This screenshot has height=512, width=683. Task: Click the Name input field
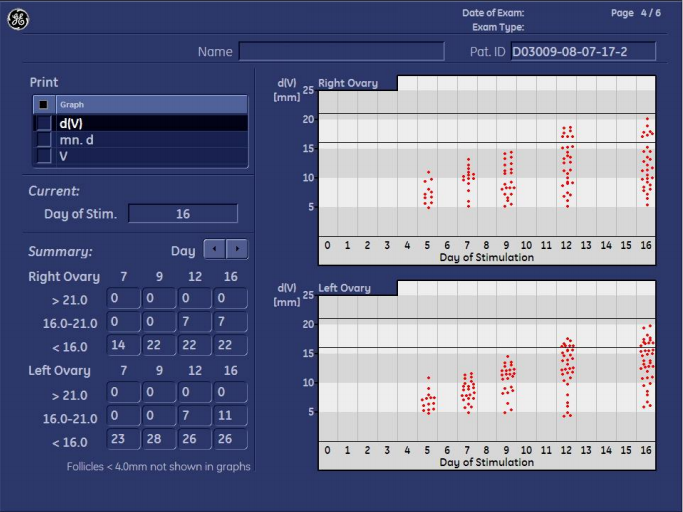tap(342, 51)
